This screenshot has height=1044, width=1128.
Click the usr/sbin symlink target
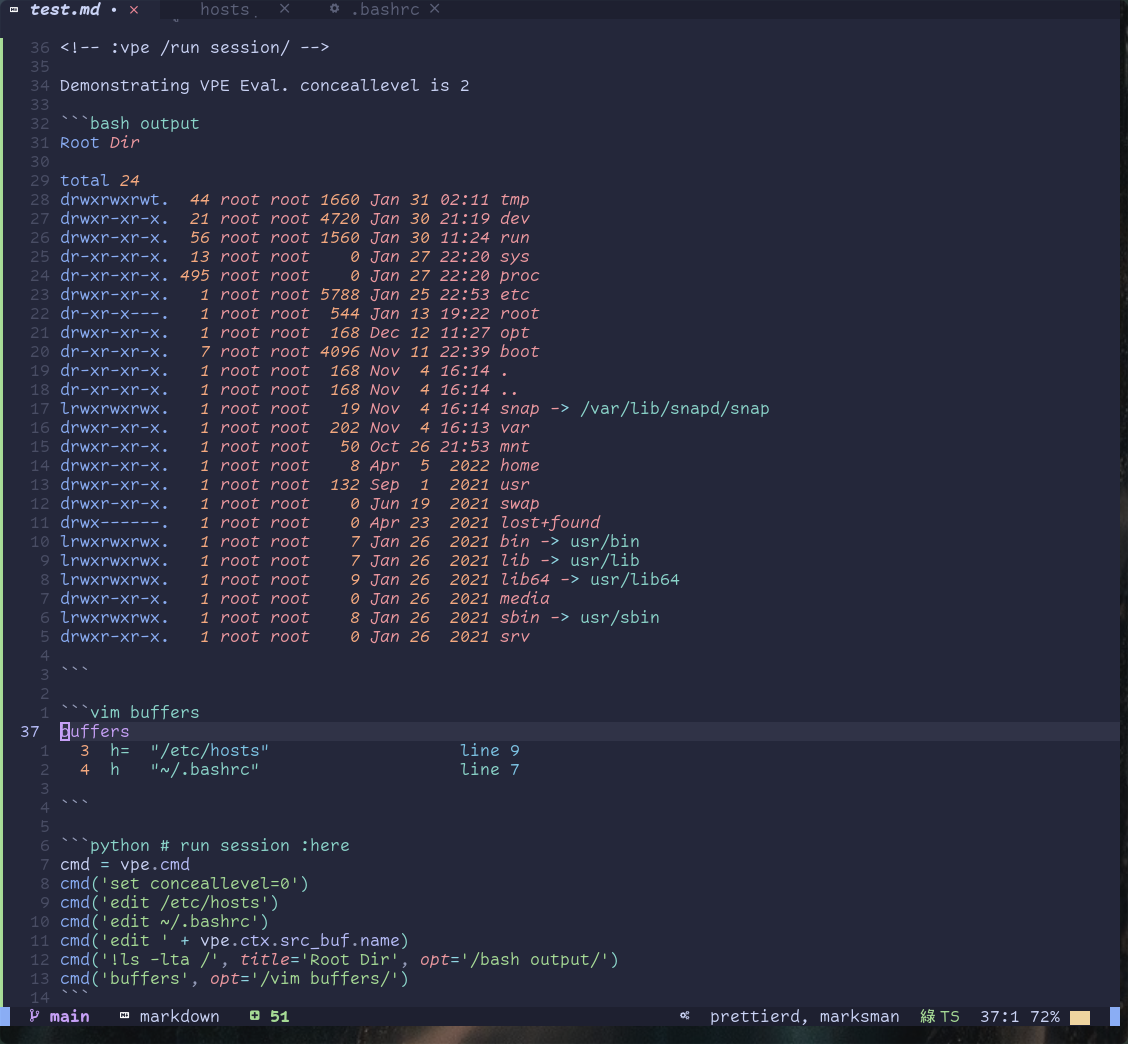pyautogui.click(x=619, y=617)
